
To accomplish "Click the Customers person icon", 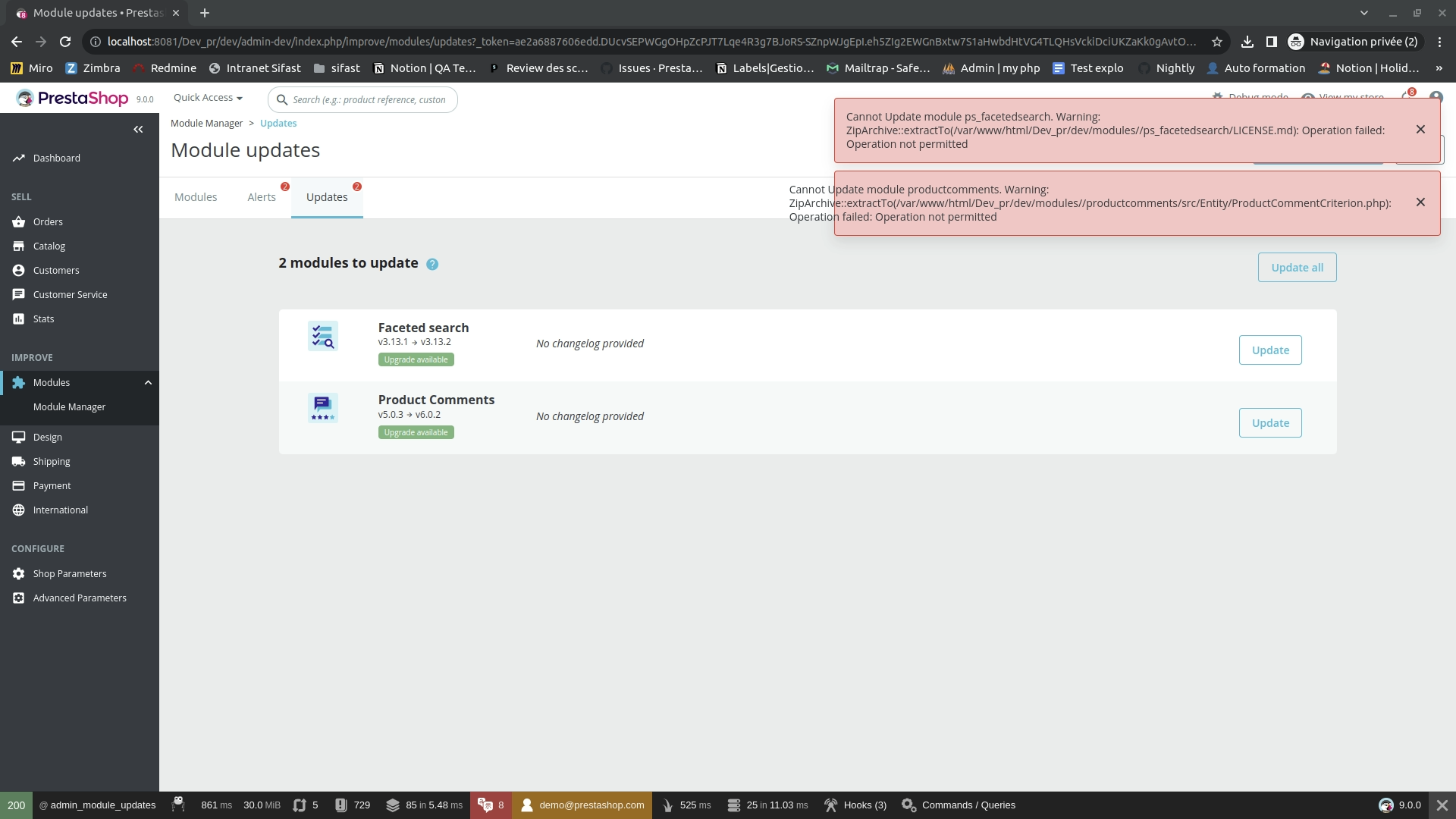I will point(18,270).
